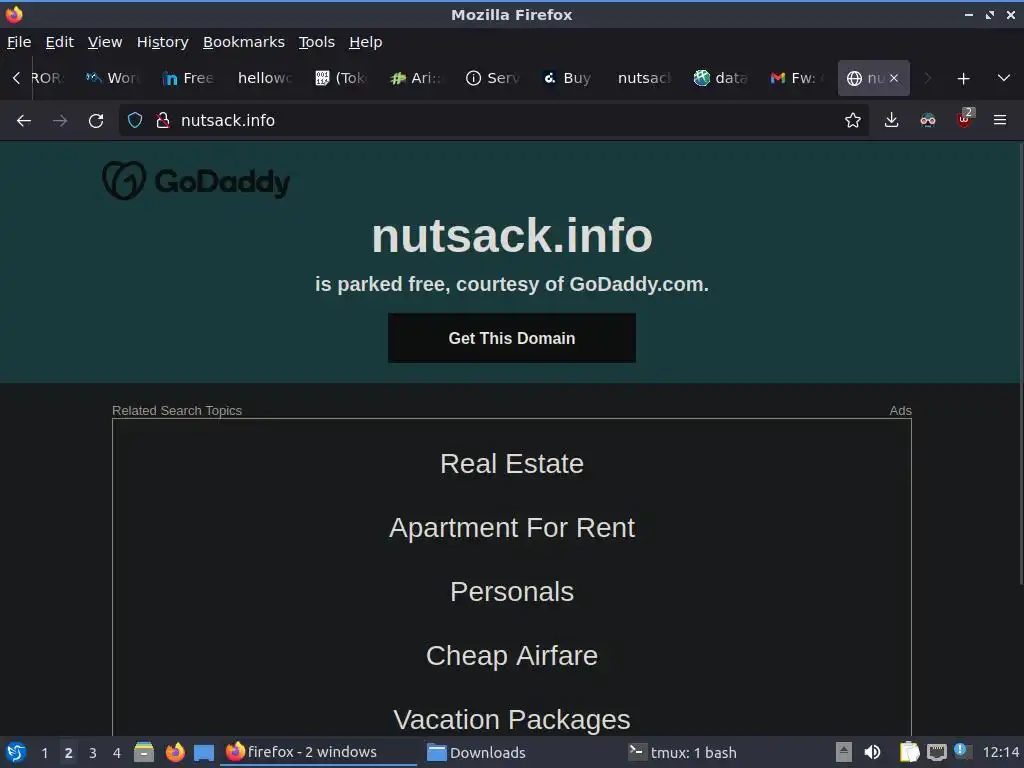Show desktop using the blue panel icon
Image resolution: width=1024 pixels, height=768 pixels.
204,752
